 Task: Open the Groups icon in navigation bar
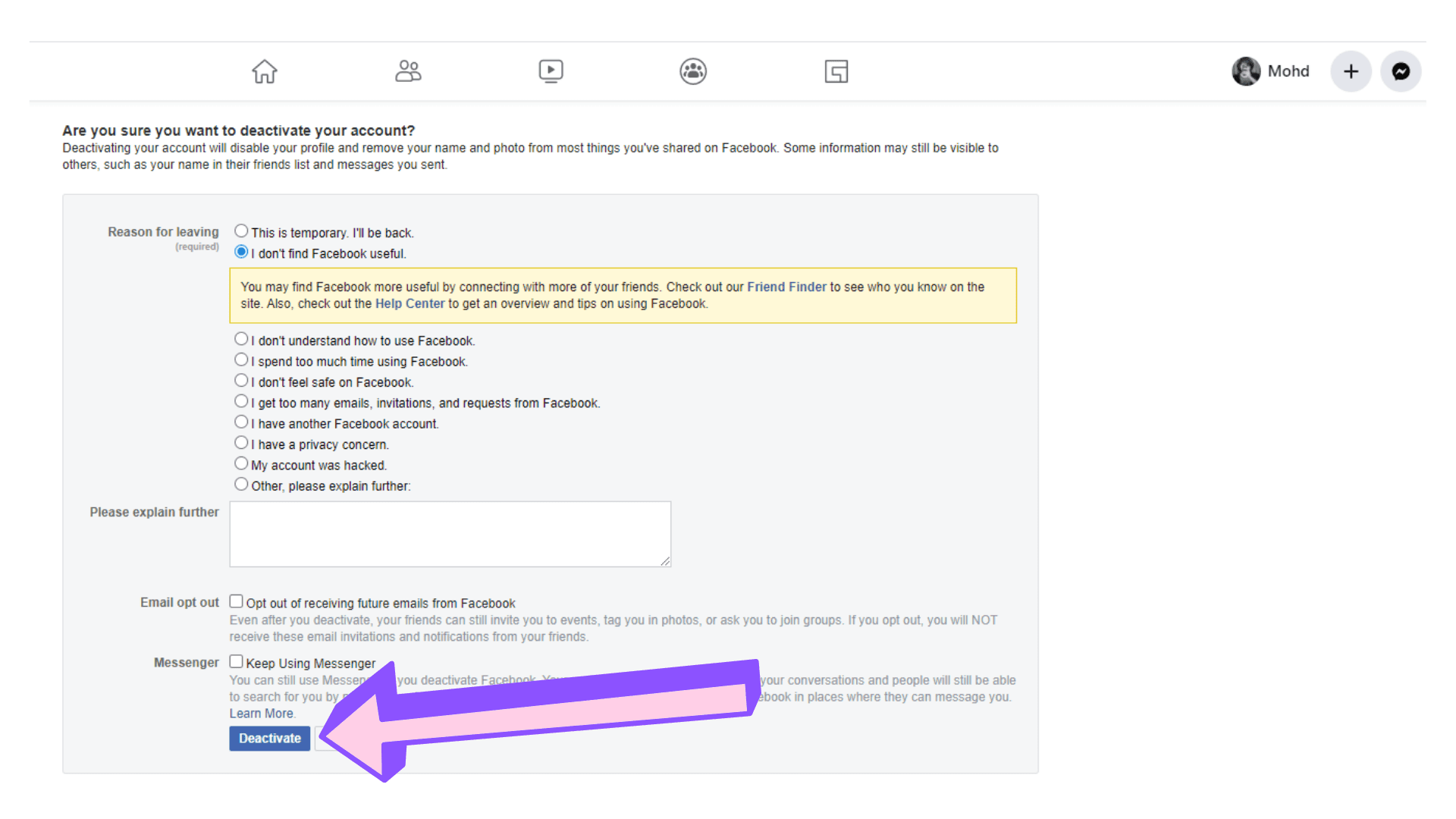tap(693, 71)
